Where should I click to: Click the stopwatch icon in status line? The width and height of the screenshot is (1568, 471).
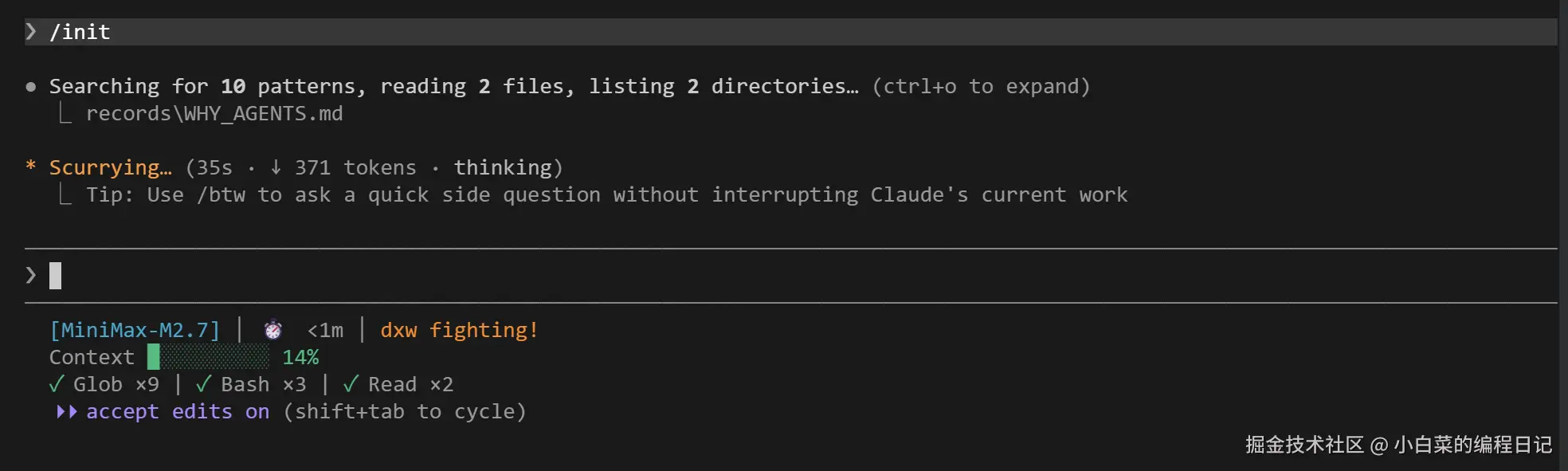point(273,330)
